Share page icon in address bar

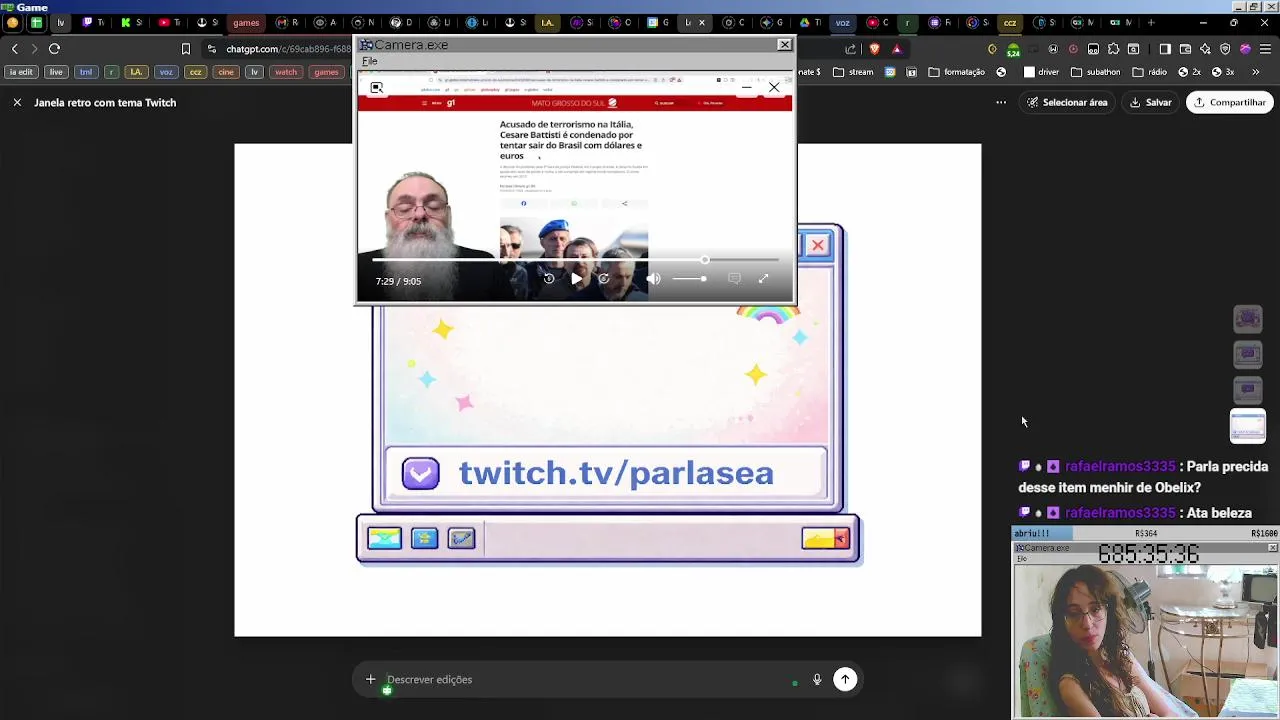click(851, 49)
